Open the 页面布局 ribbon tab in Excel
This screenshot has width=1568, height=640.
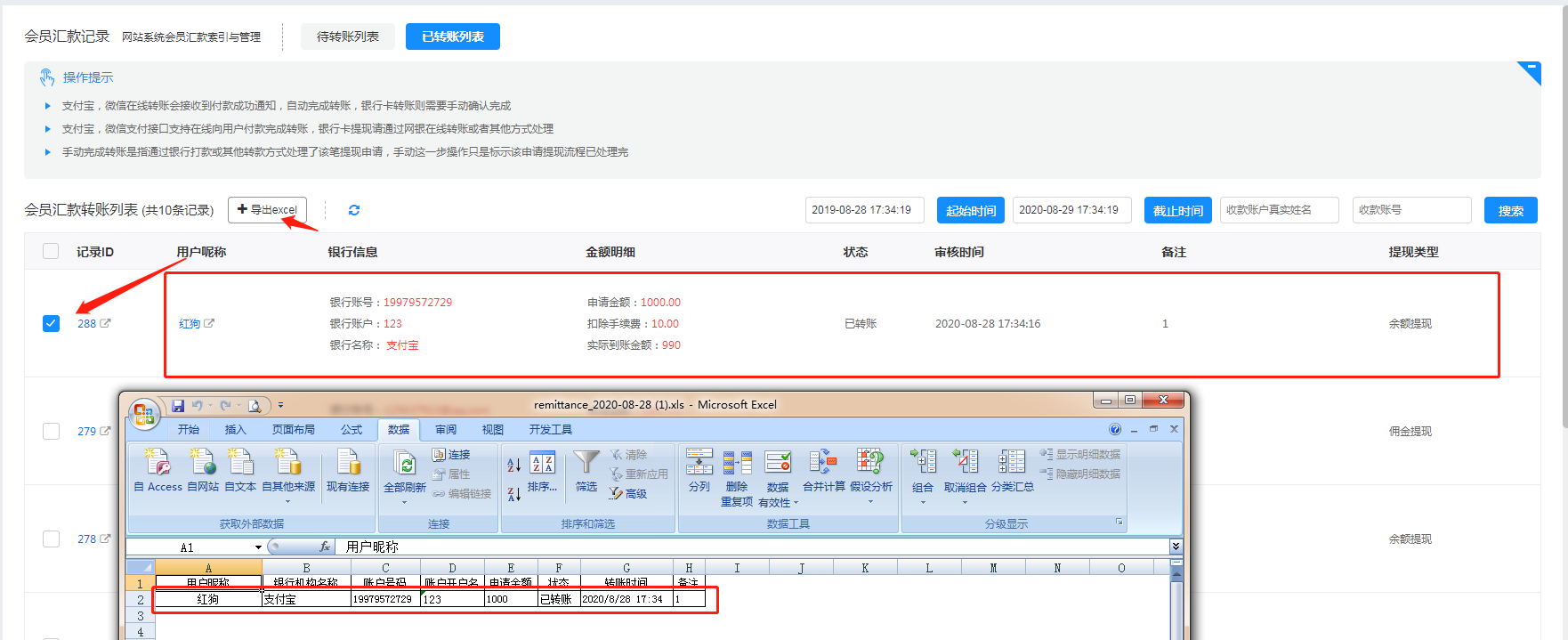(x=293, y=429)
